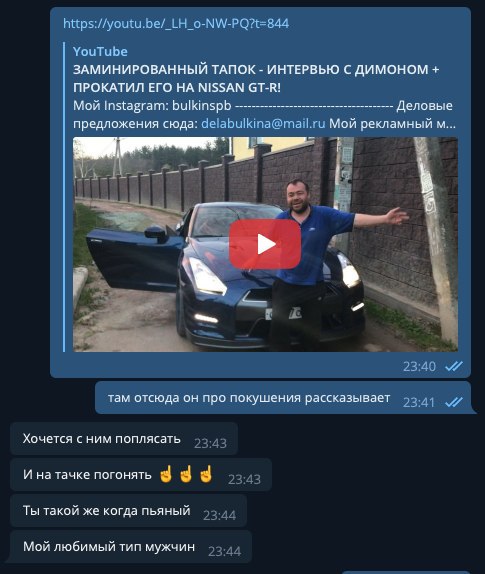Click the 23:41 timestamp on the sent message

coord(419,403)
